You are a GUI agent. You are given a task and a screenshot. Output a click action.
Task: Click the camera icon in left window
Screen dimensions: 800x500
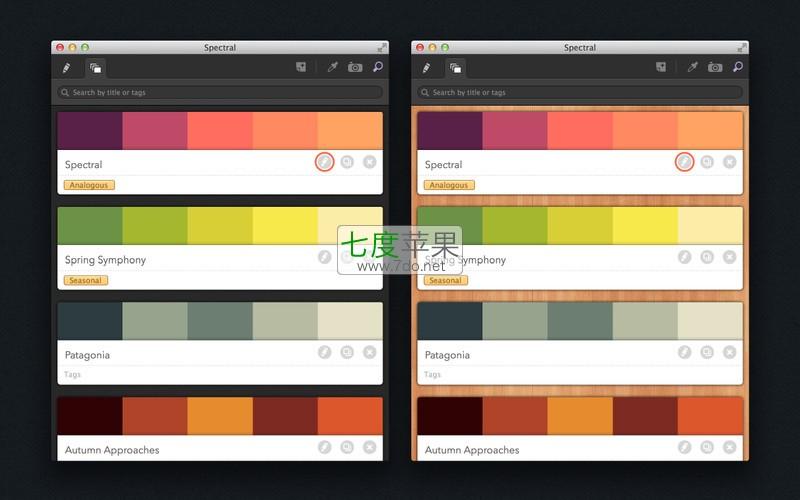tap(355, 67)
